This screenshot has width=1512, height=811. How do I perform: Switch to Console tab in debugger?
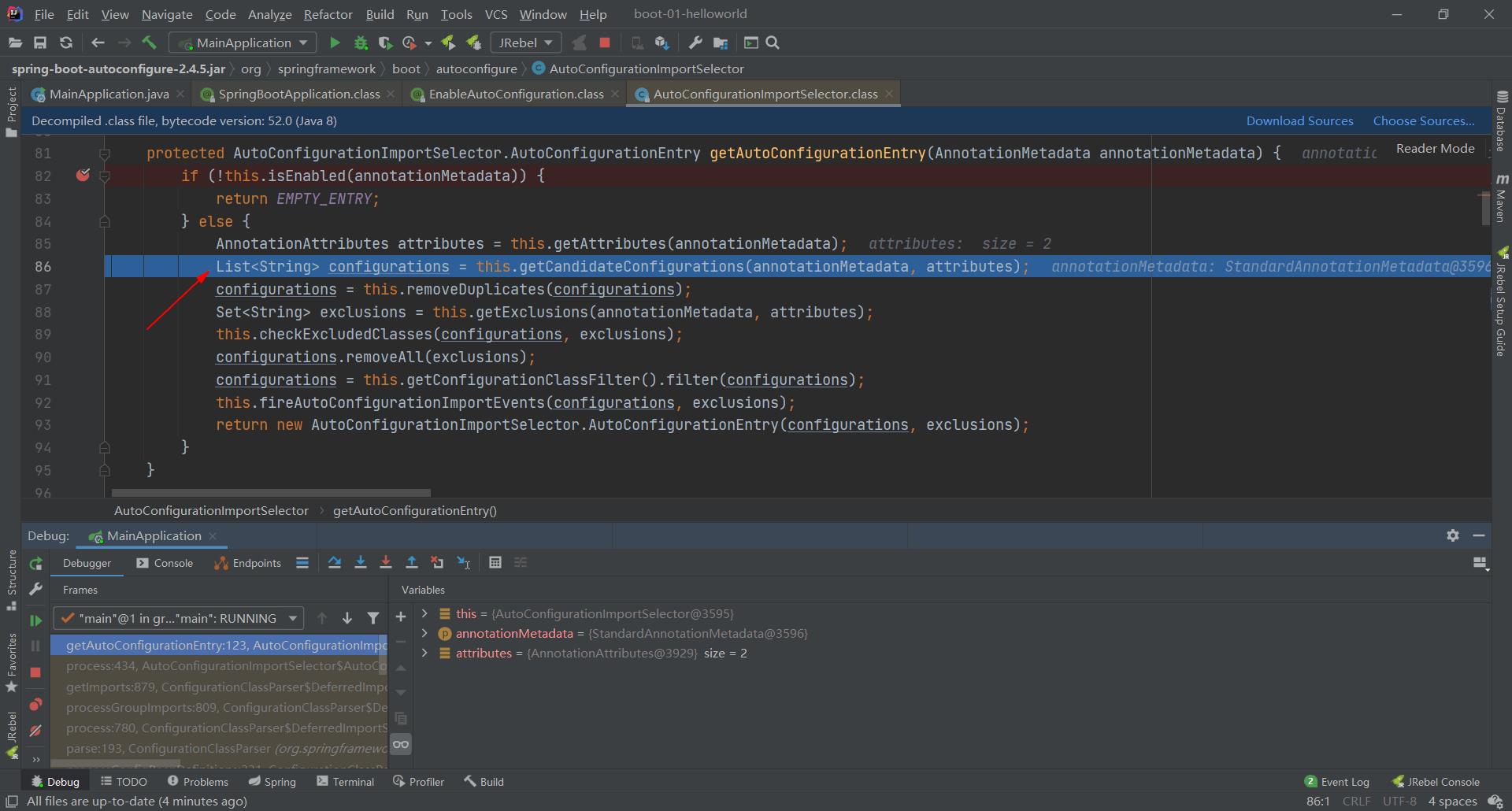click(165, 563)
